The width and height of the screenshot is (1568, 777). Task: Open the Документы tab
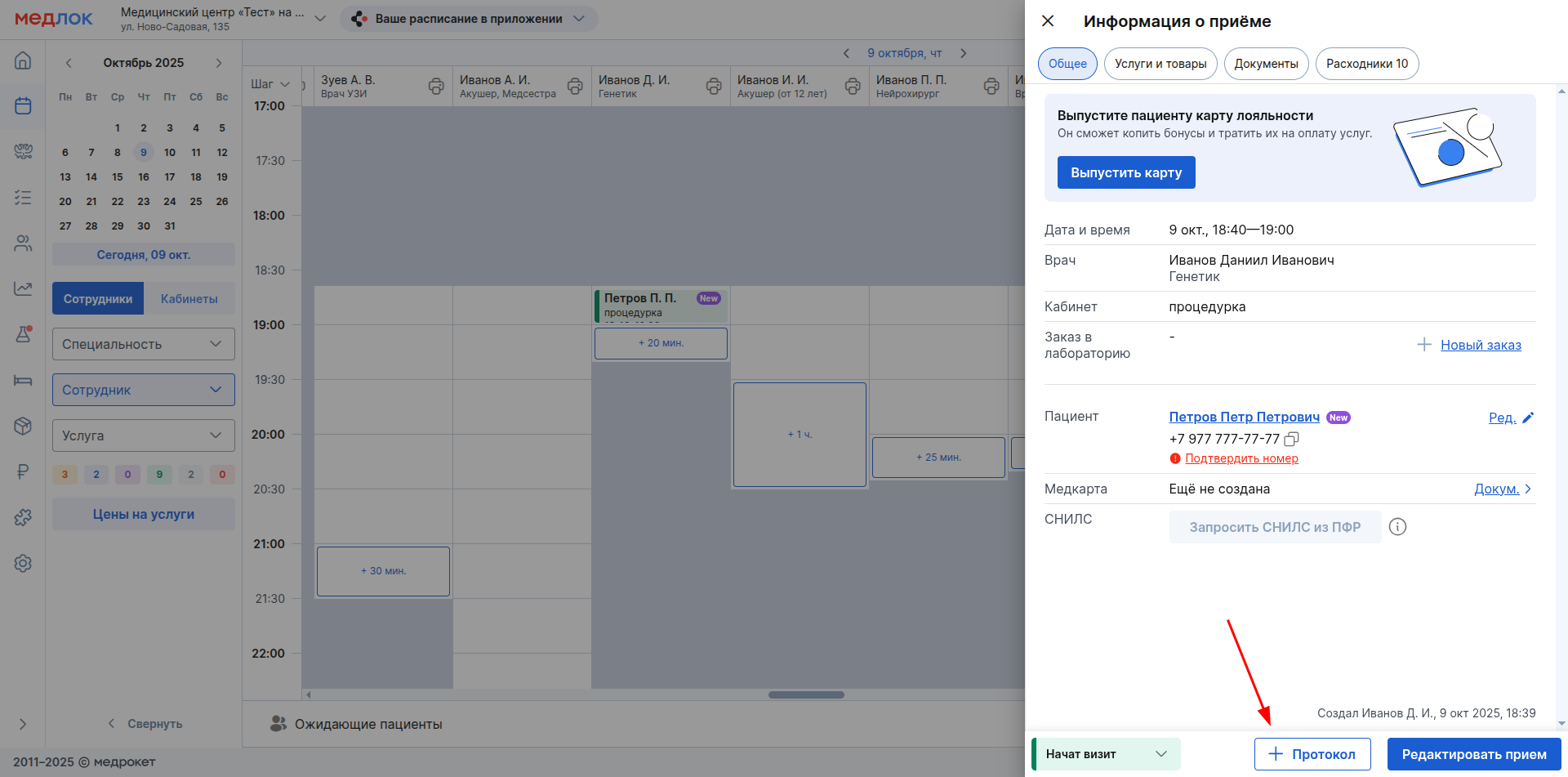[x=1266, y=64]
